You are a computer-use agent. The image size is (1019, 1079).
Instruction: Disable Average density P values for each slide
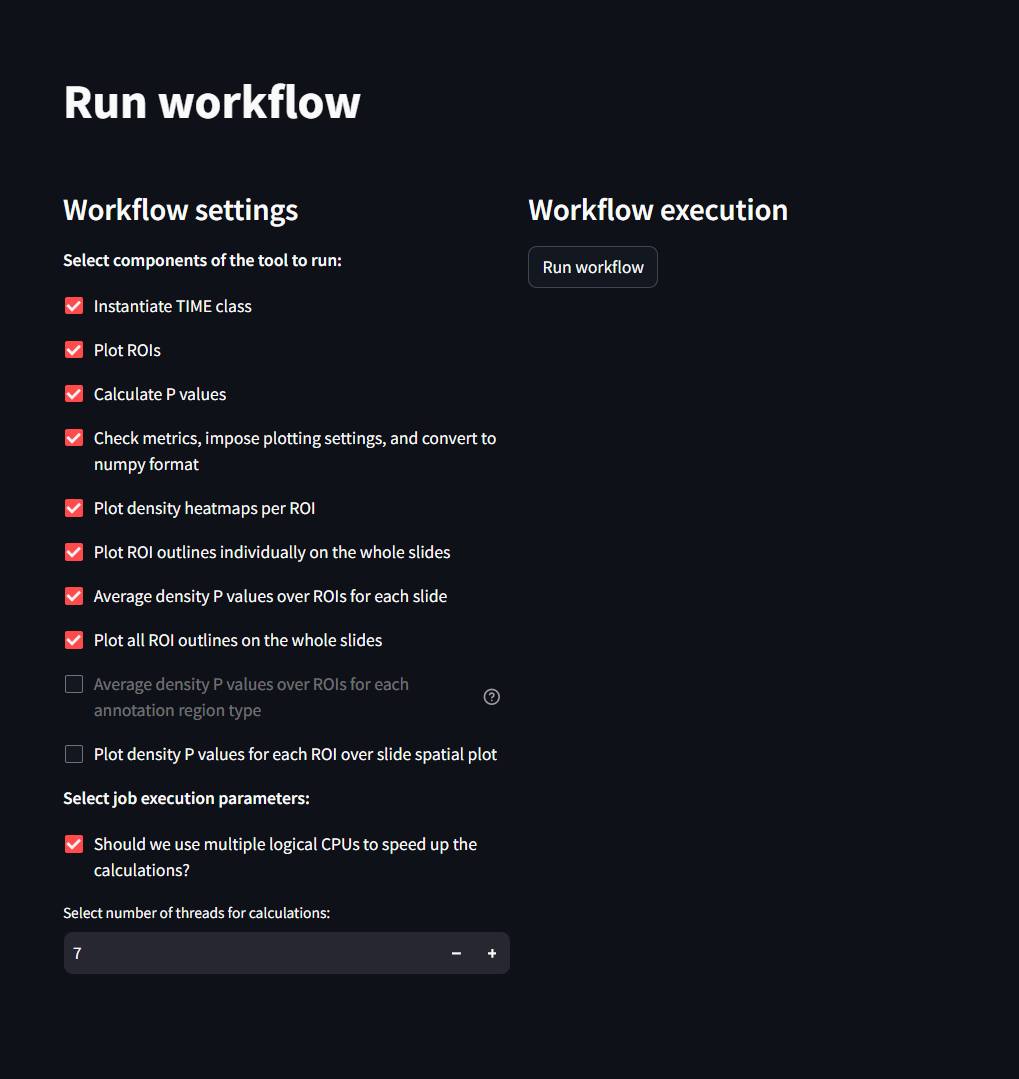pos(74,596)
